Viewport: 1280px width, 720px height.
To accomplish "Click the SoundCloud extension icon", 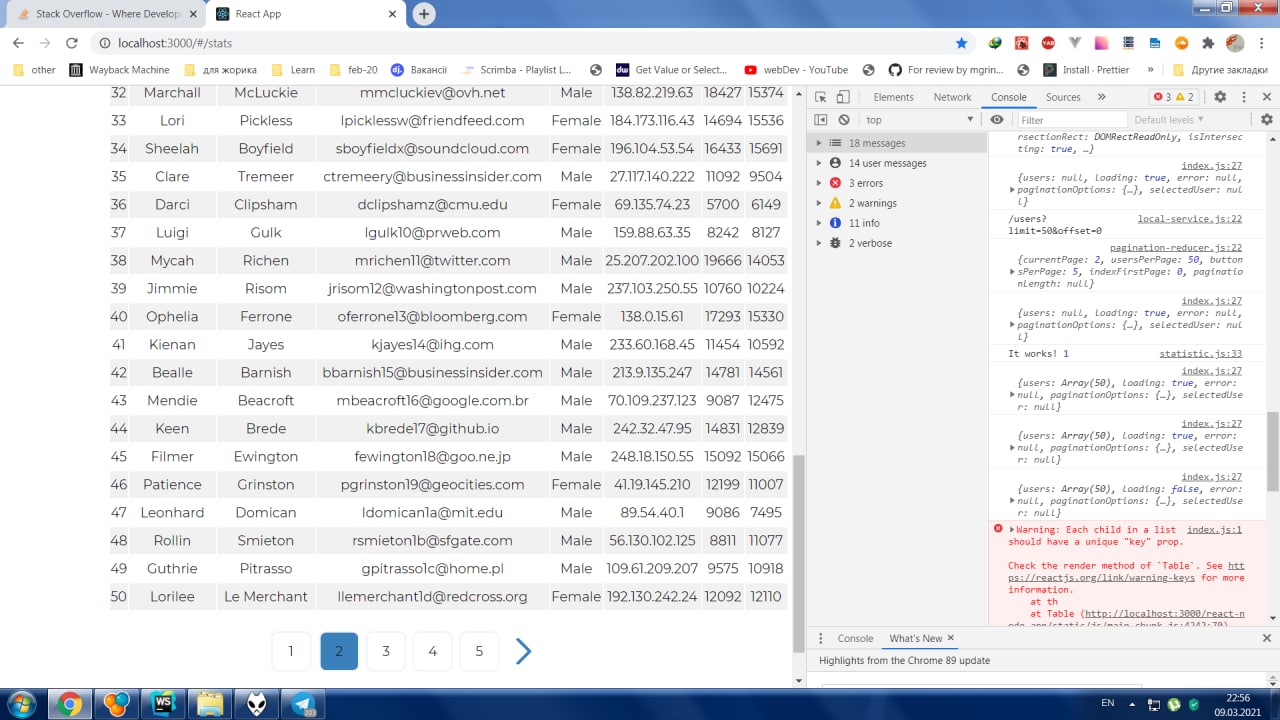I will tap(1182, 43).
